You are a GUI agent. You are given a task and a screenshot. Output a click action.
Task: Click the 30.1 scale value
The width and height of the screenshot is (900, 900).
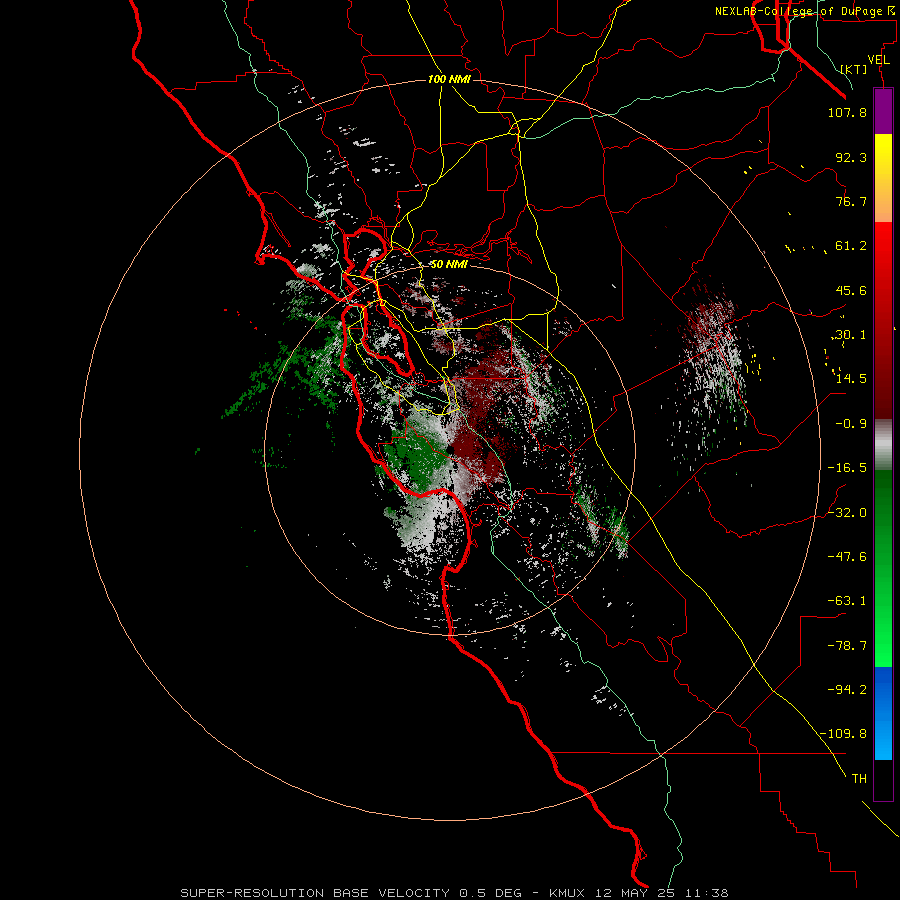tap(851, 335)
